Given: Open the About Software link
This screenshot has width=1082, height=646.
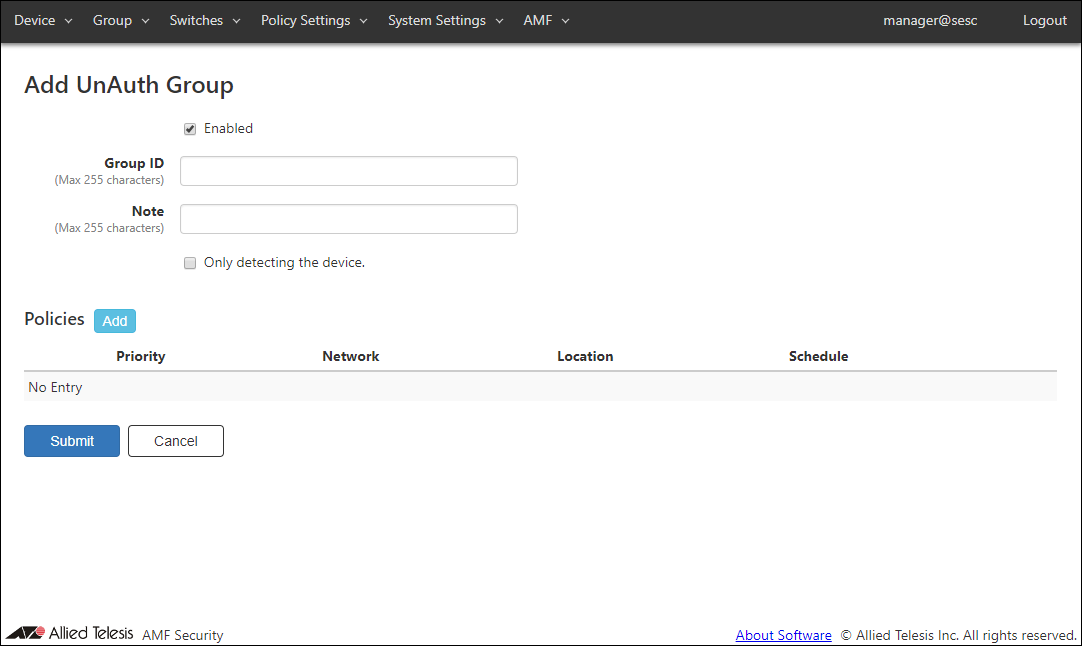Looking at the screenshot, I should click(x=783, y=635).
